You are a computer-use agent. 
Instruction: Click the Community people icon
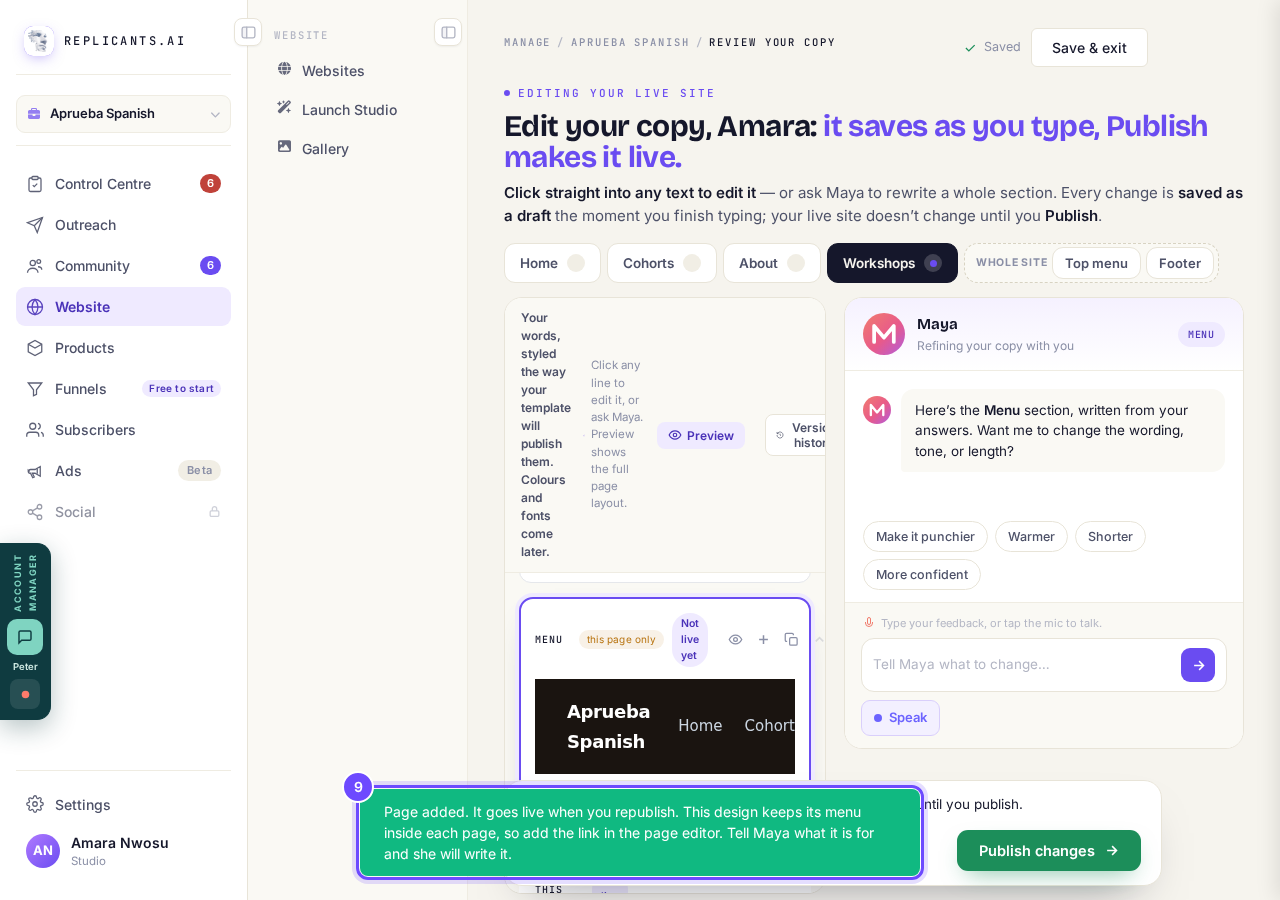[x=35, y=266]
